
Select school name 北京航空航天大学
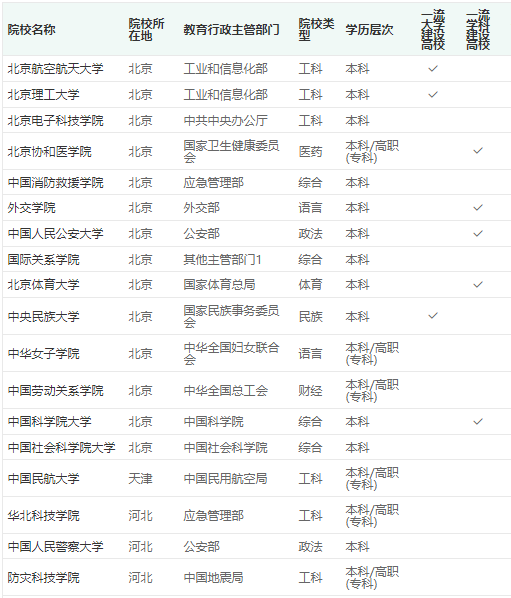coord(56,69)
